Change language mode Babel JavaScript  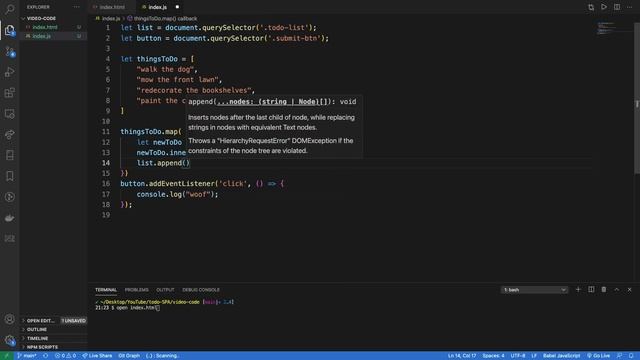(x=561, y=356)
